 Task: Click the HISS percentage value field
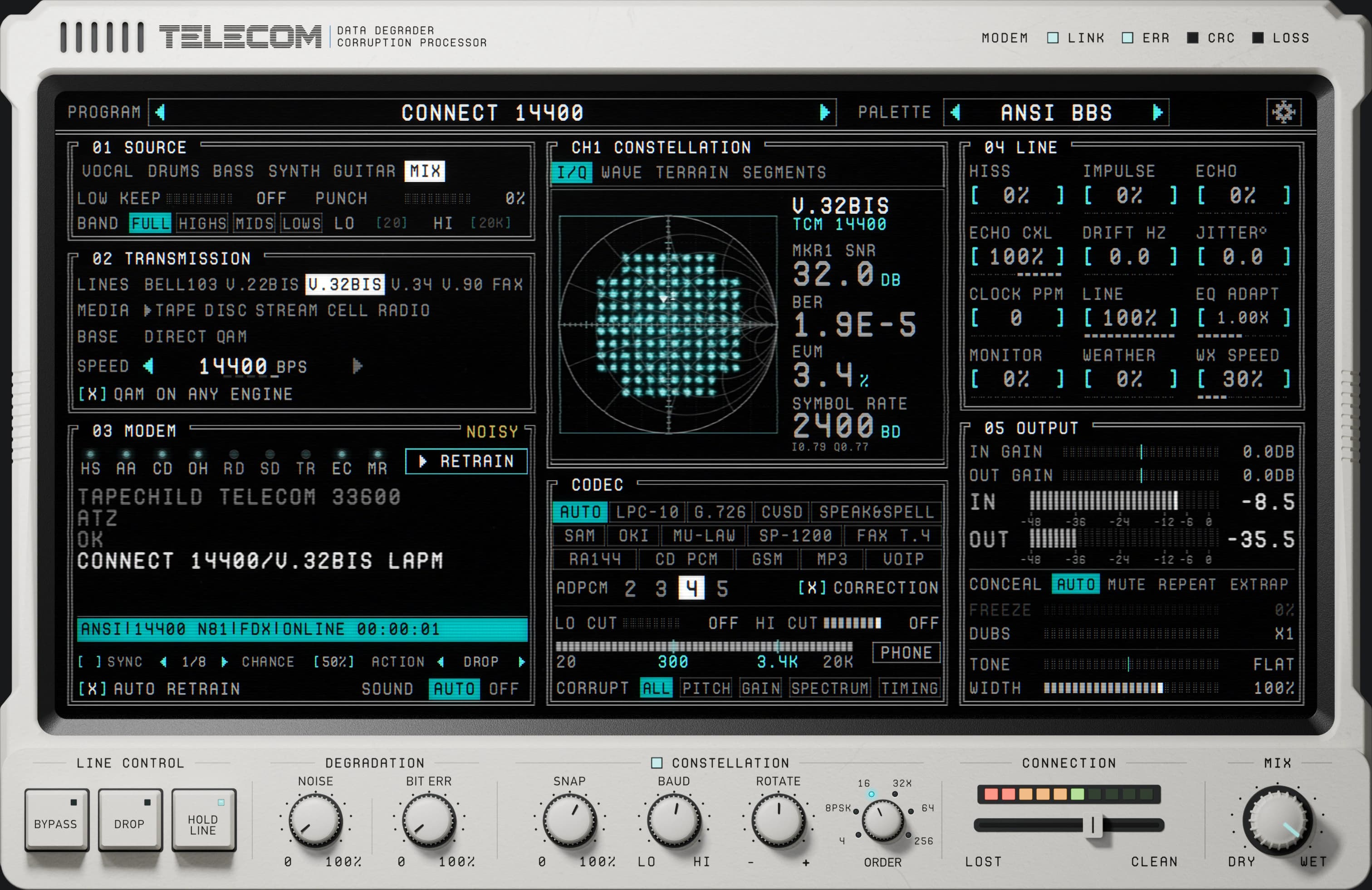[1017, 196]
